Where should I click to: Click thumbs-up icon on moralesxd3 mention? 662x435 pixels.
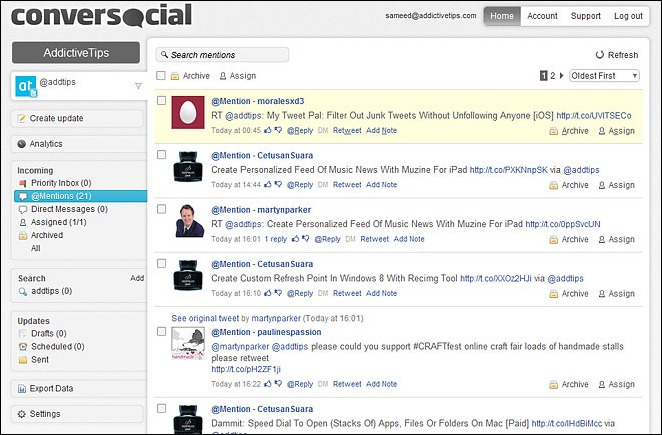268,130
